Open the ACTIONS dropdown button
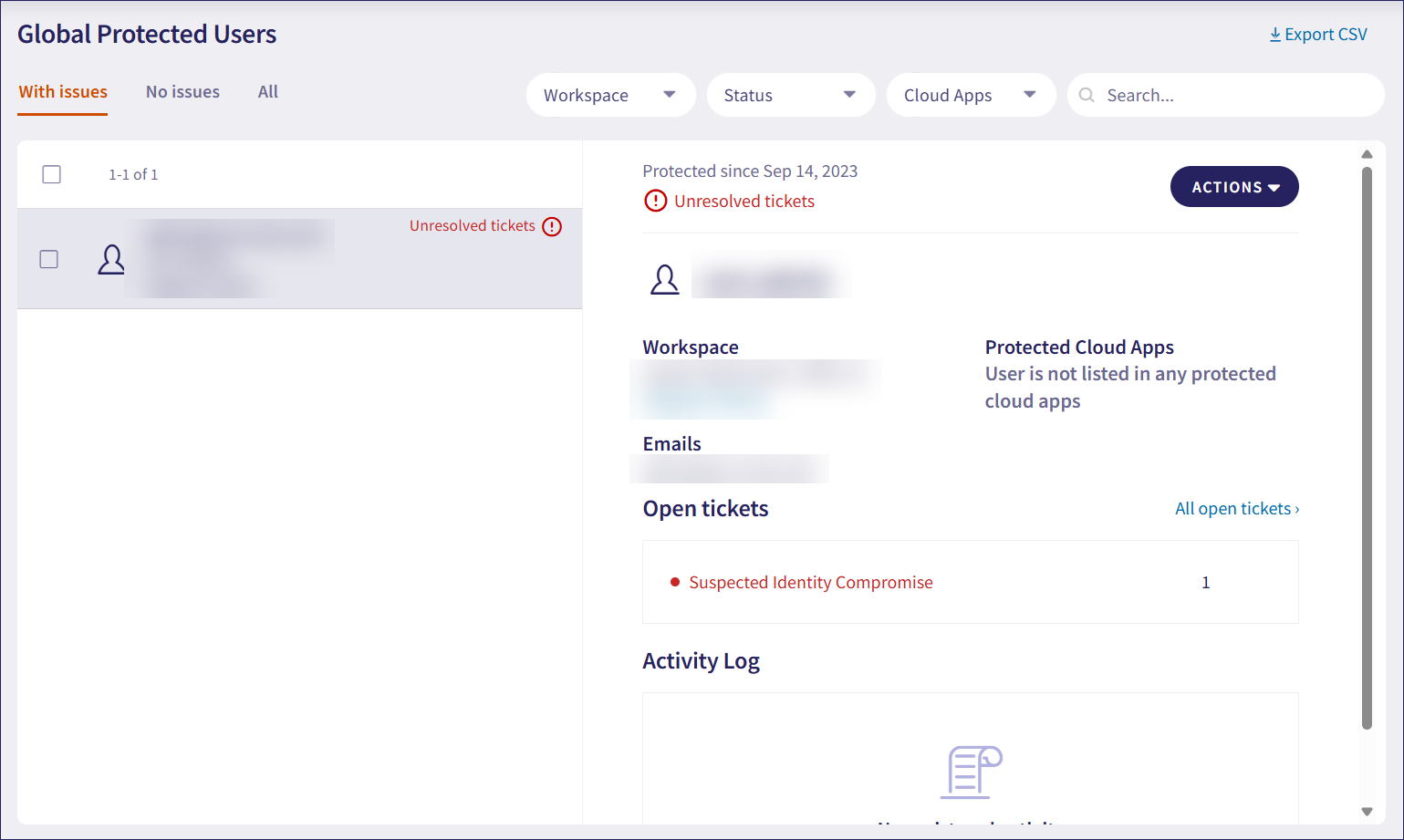The width and height of the screenshot is (1404, 840). 1233,187
